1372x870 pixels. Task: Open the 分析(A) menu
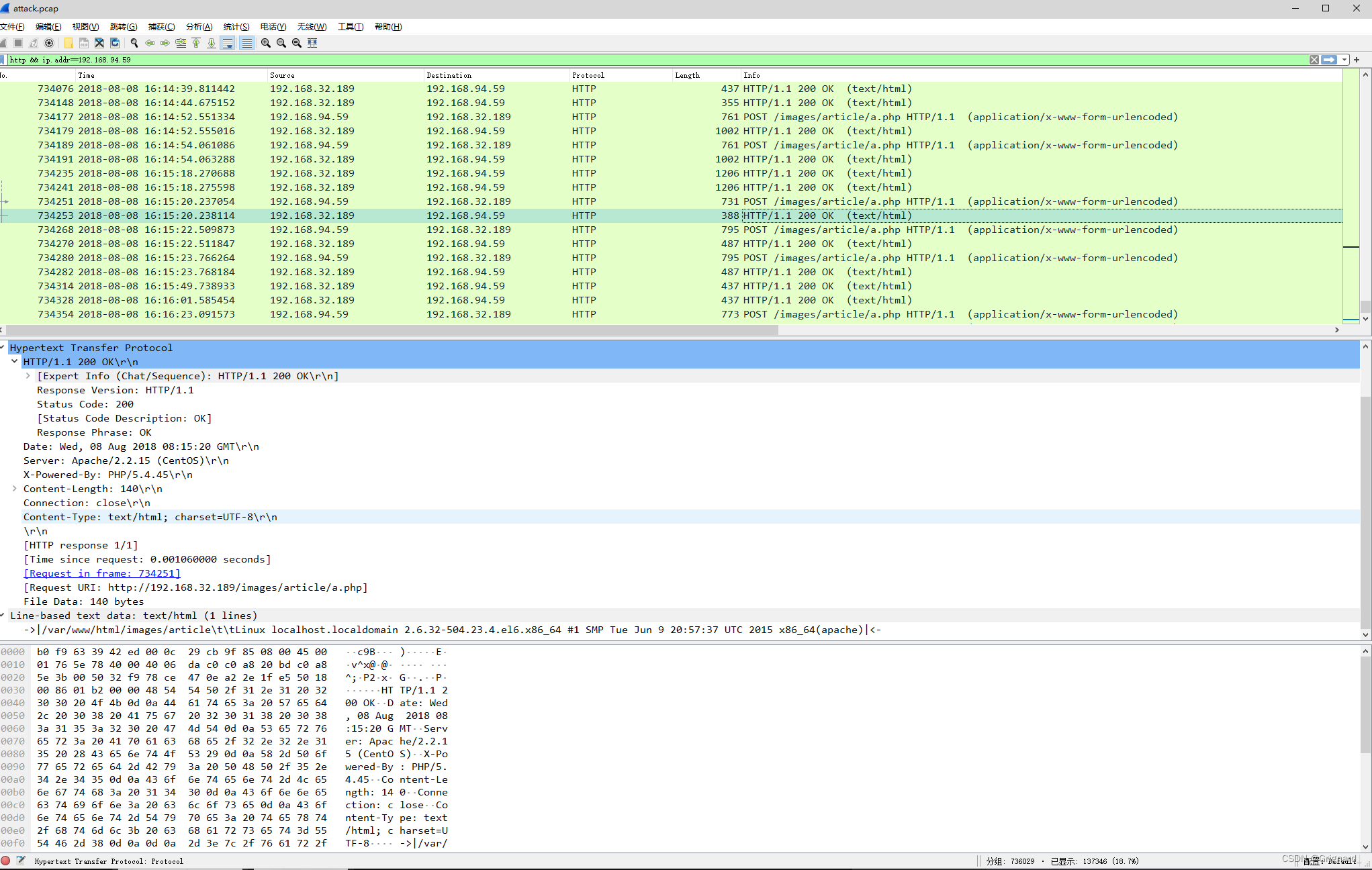(199, 27)
